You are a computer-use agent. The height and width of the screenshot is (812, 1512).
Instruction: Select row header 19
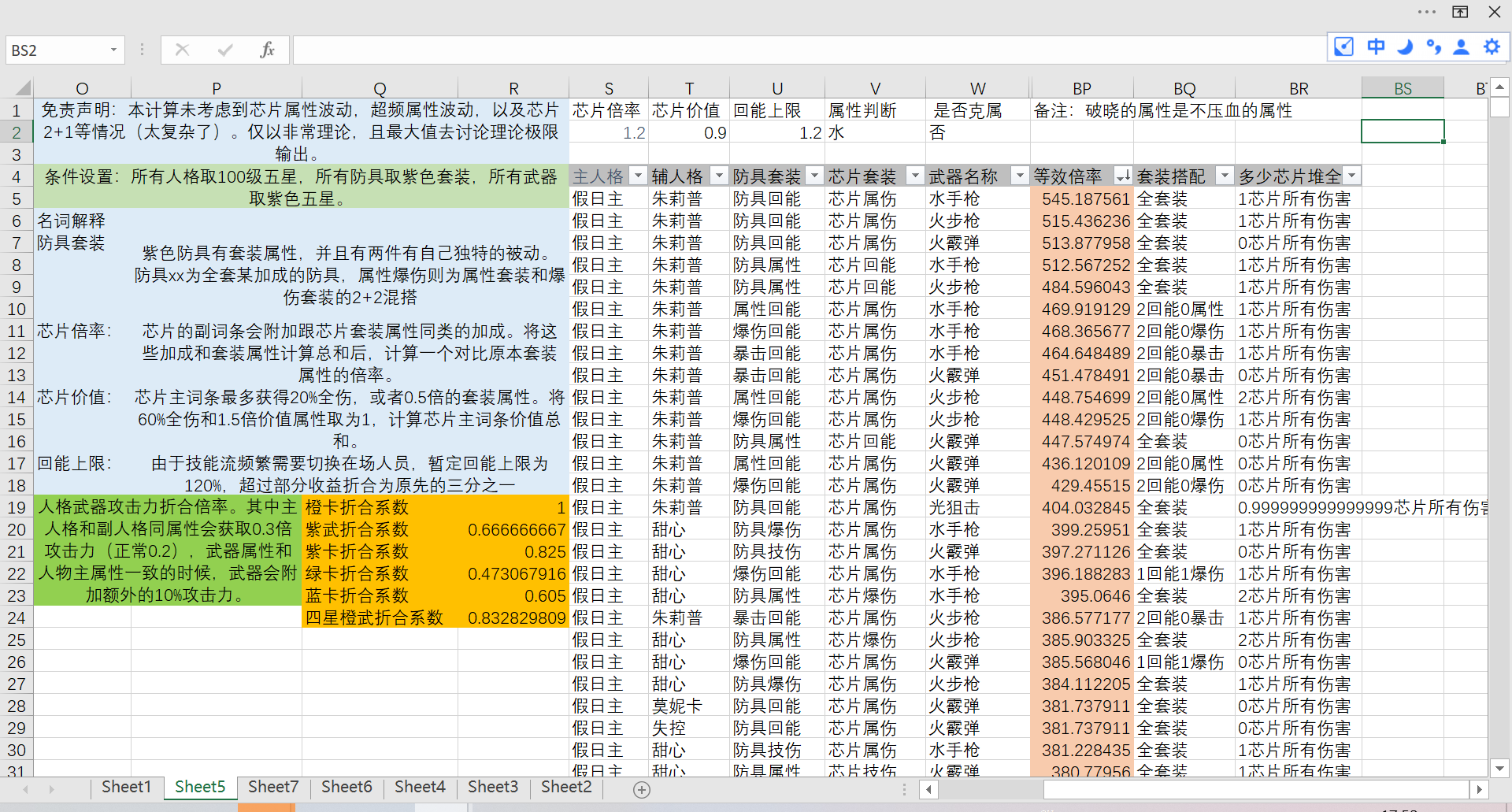tap(17, 507)
